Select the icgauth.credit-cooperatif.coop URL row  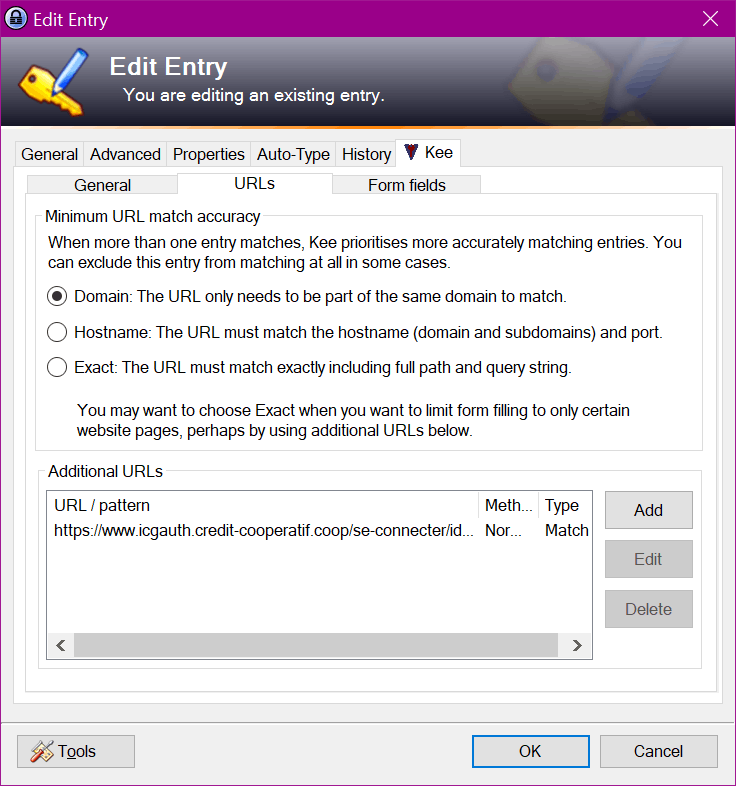pos(264,531)
